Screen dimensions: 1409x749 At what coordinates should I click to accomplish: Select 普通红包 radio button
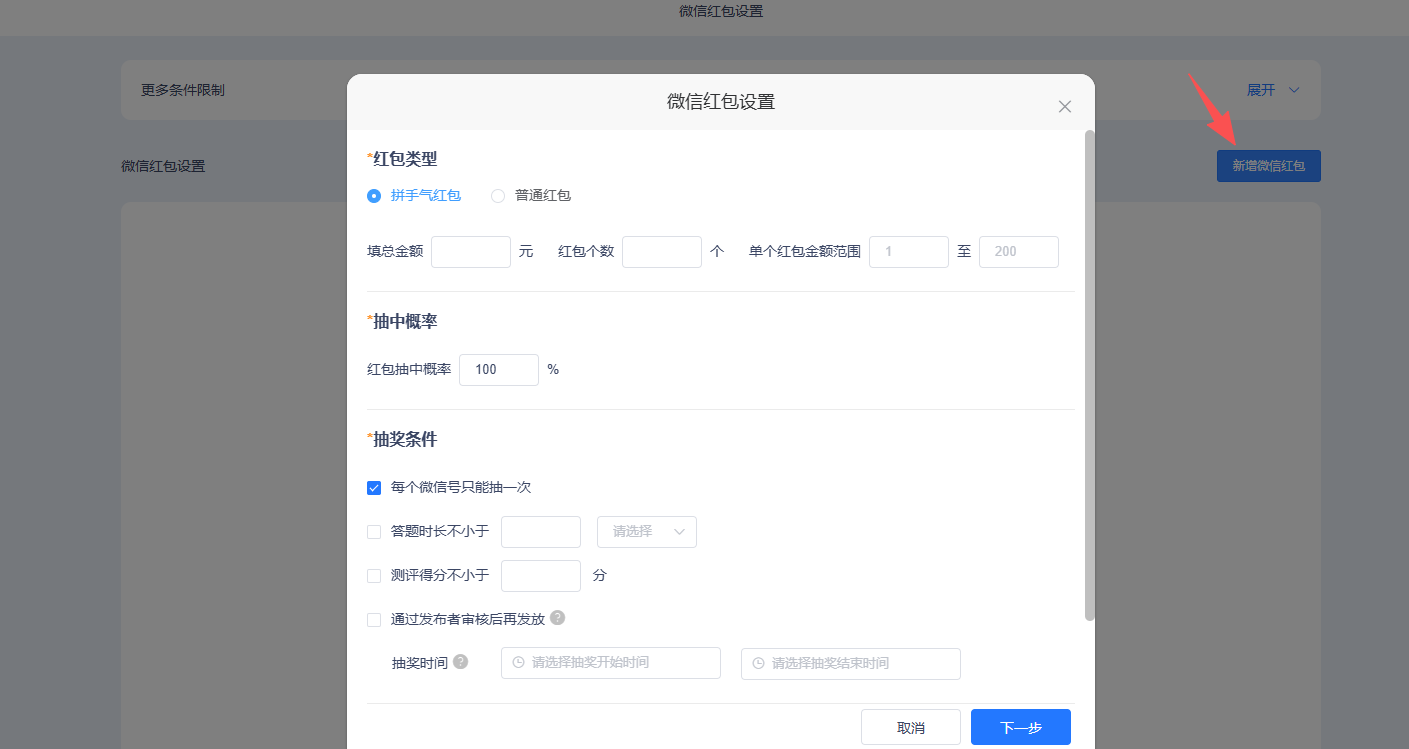pos(498,196)
